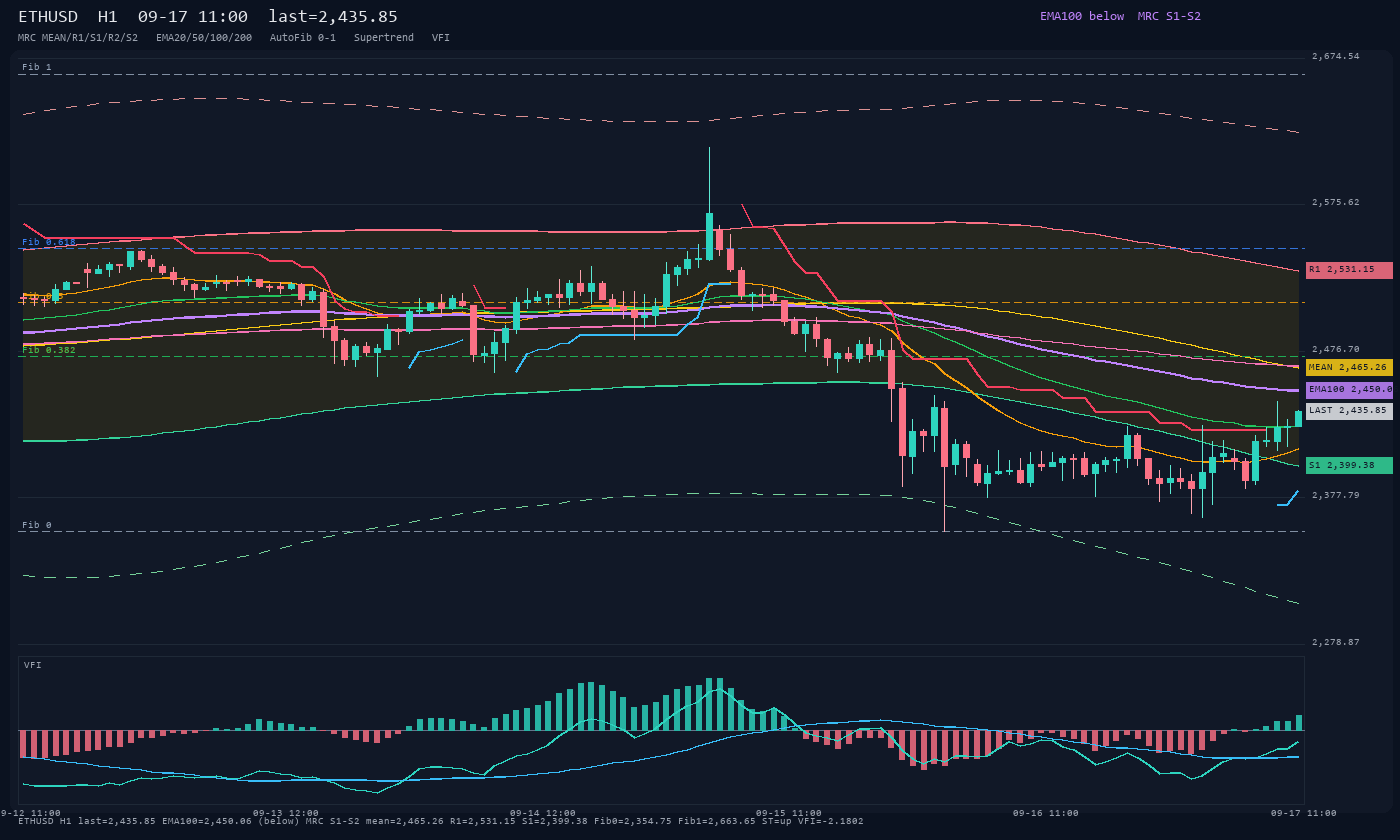Click the 2,575.62 price axis label
The width and height of the screenshot is (1400, 840).
click(x=1336, y=202)
